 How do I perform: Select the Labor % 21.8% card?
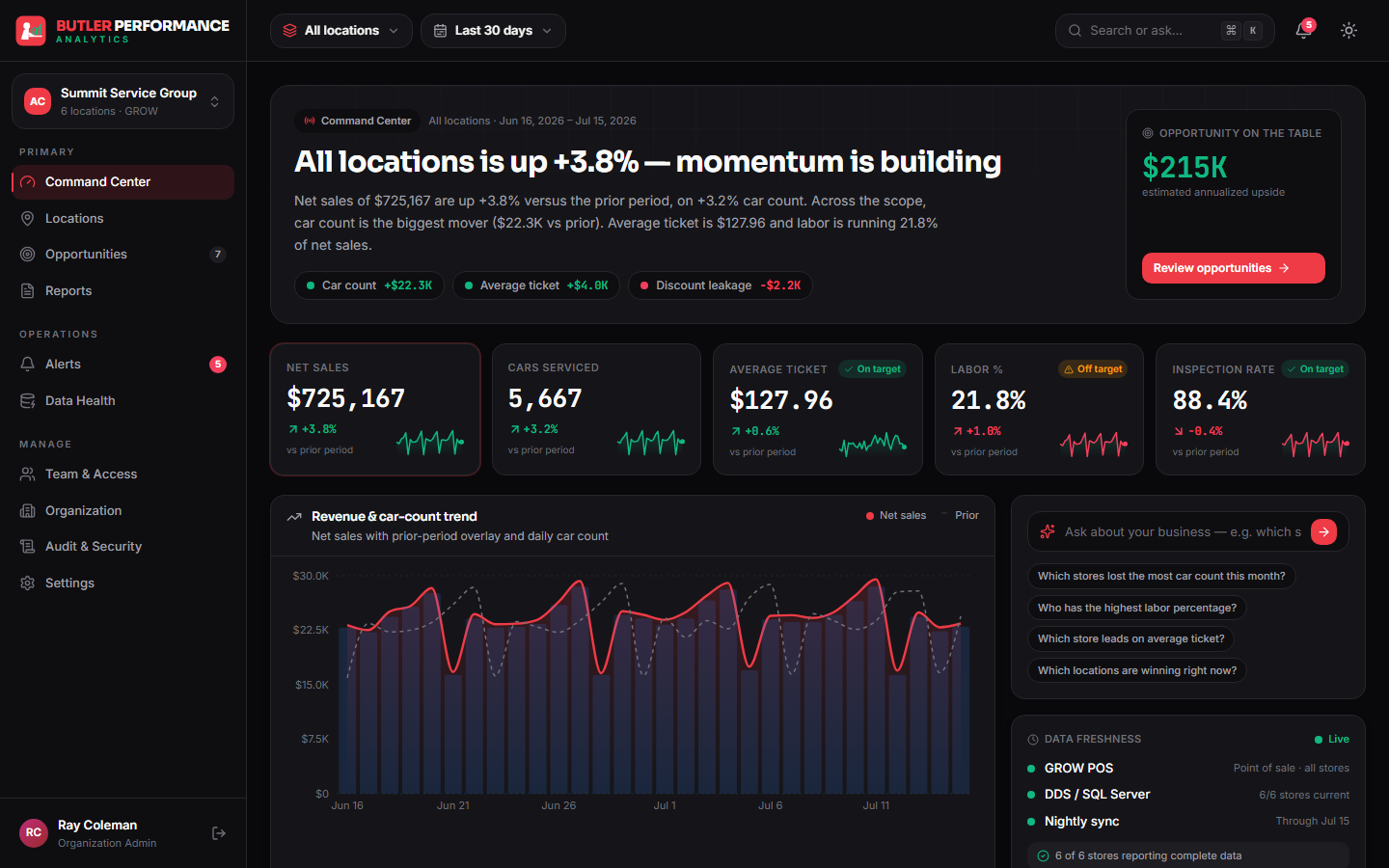[x=1039, y=410]
